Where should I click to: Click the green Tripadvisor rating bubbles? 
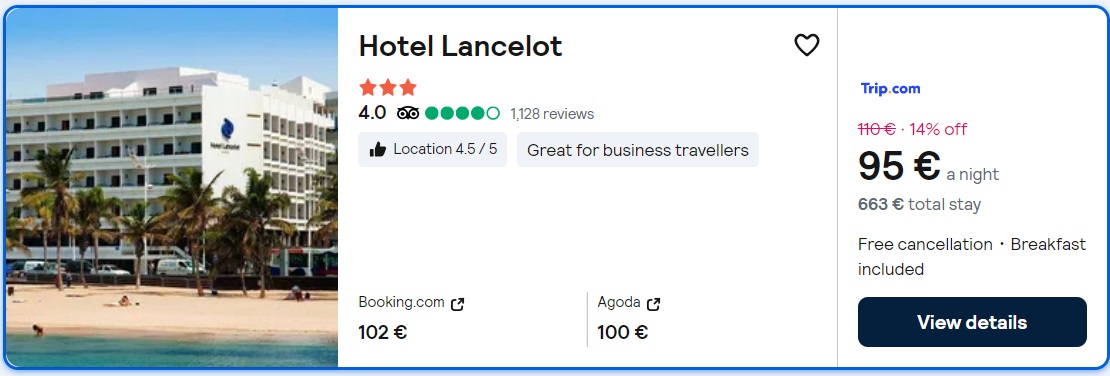[x=462, y=113]
